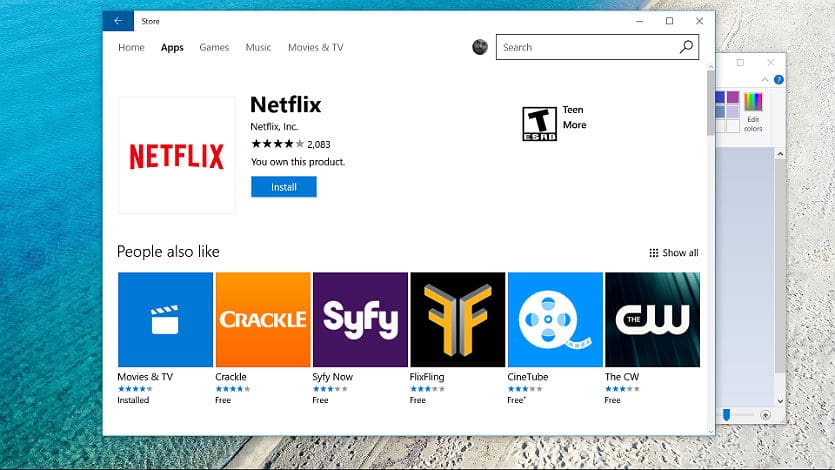Open the Crackle app tile
This screenshot has width=835, height=470.
pyautogui.click(x=262, y=319)
